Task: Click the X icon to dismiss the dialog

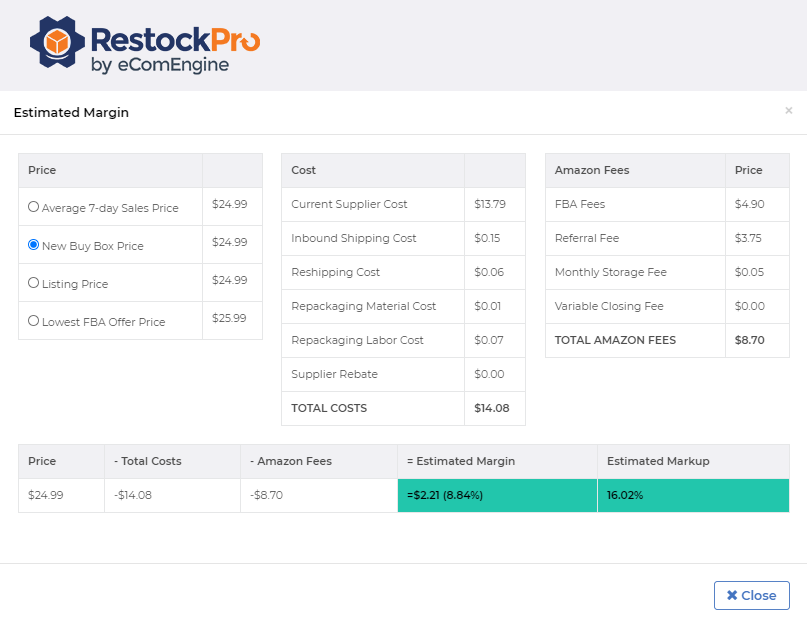Action: [x=789, y=111]
